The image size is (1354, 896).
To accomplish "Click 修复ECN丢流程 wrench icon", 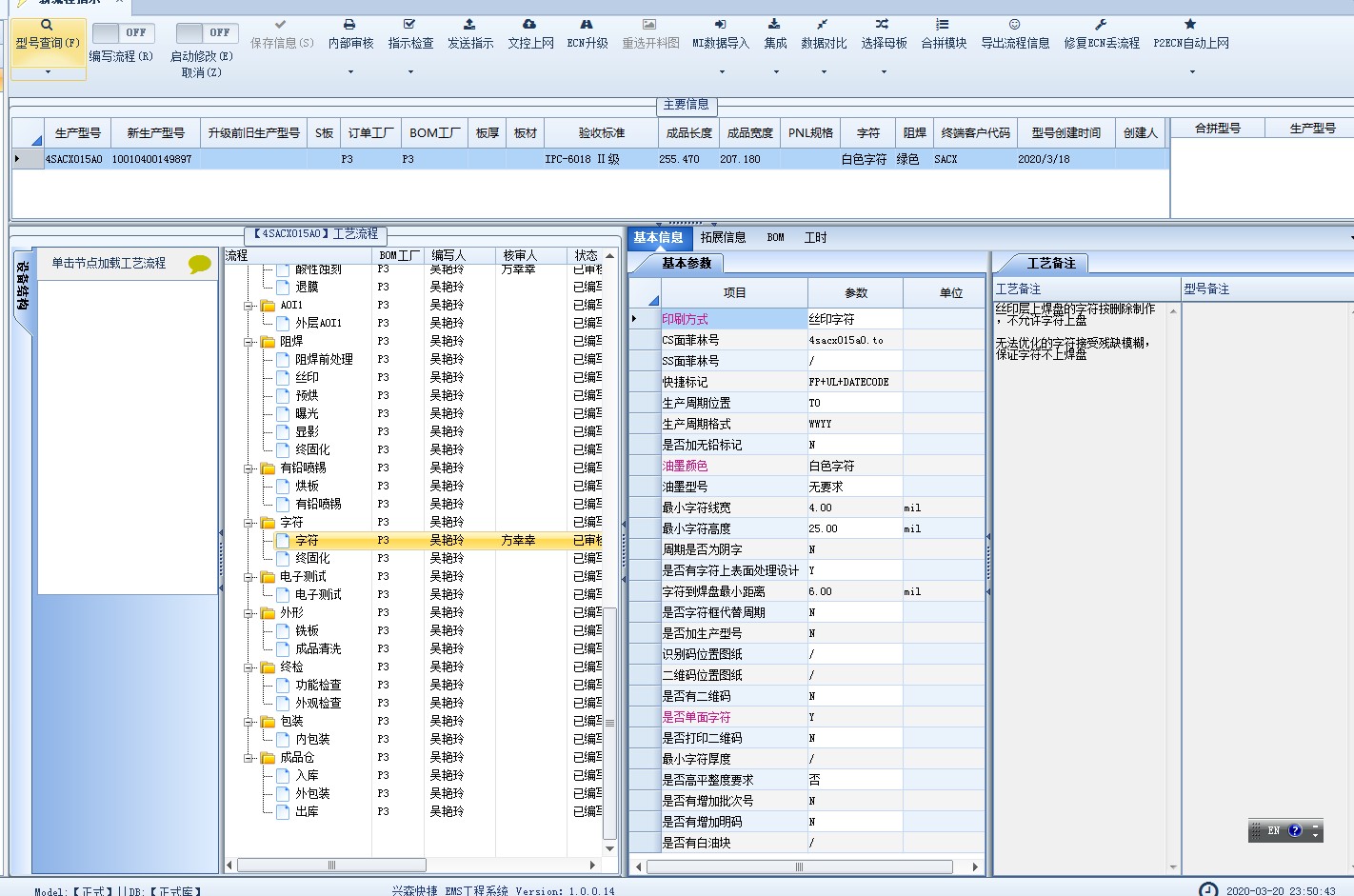I will 1101,24.
